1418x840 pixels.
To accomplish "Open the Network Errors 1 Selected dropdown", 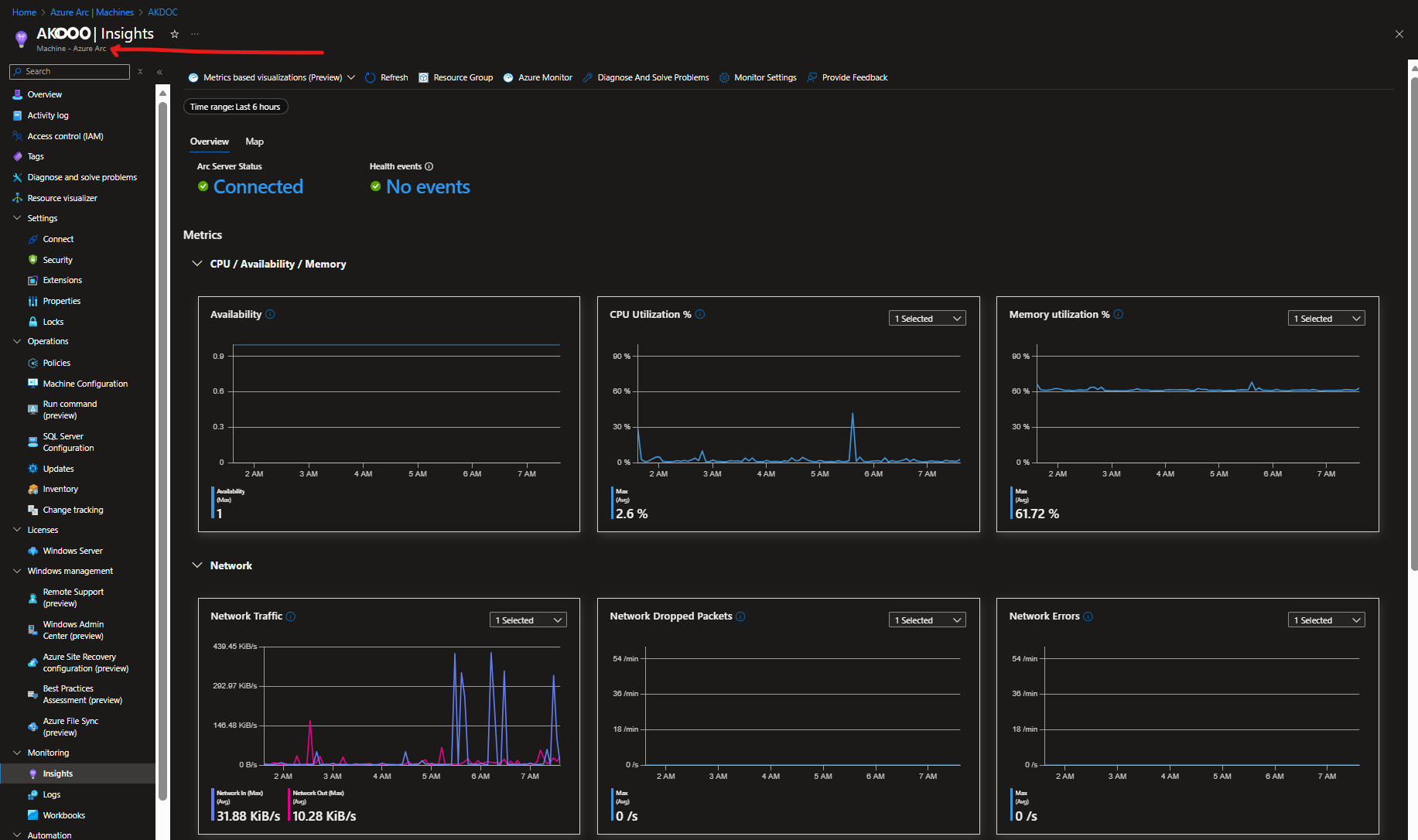I will coord(1326,620).
